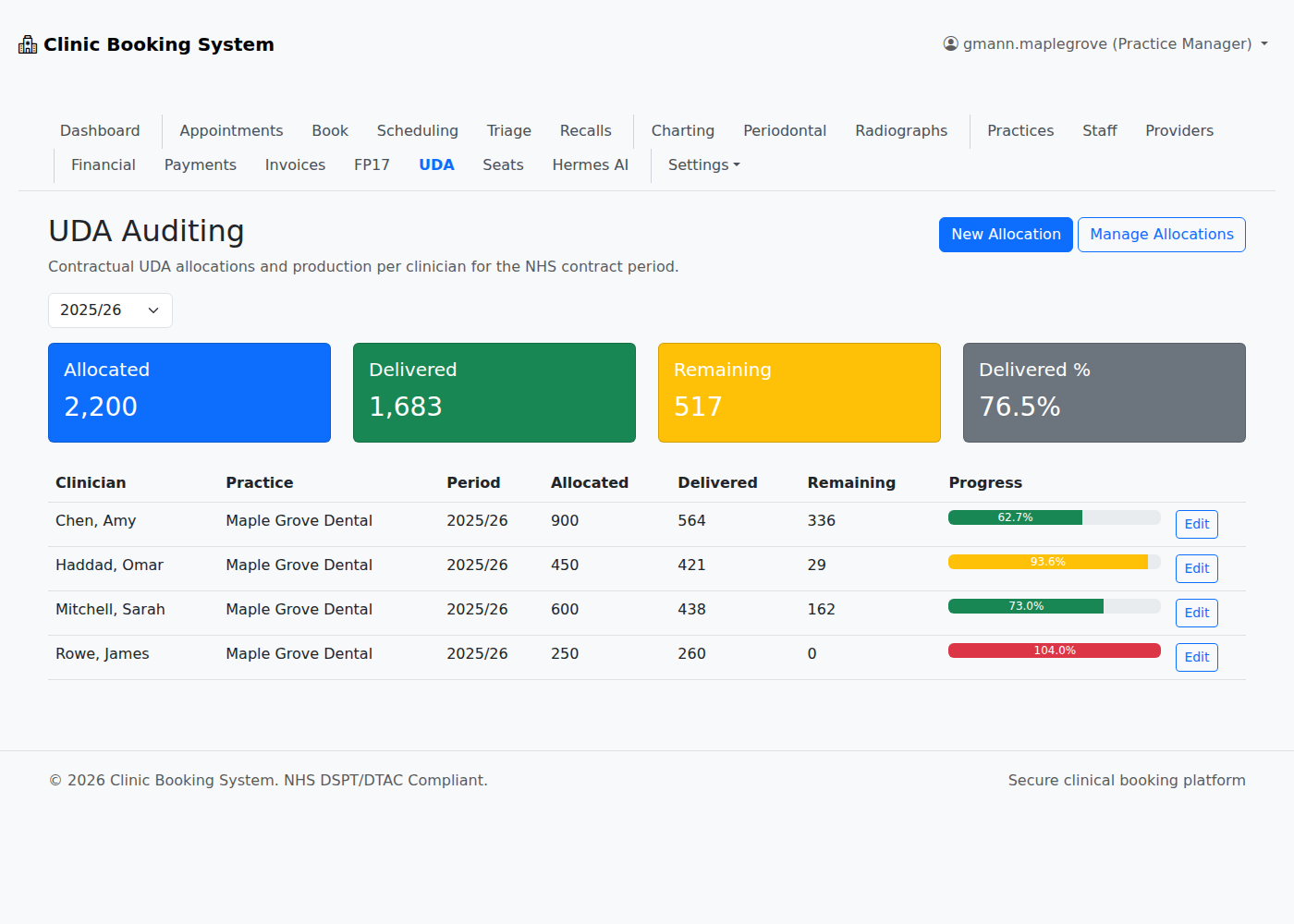Select the active UDA nav item
Screen dimensions: 1294x924
click(436, 164)
